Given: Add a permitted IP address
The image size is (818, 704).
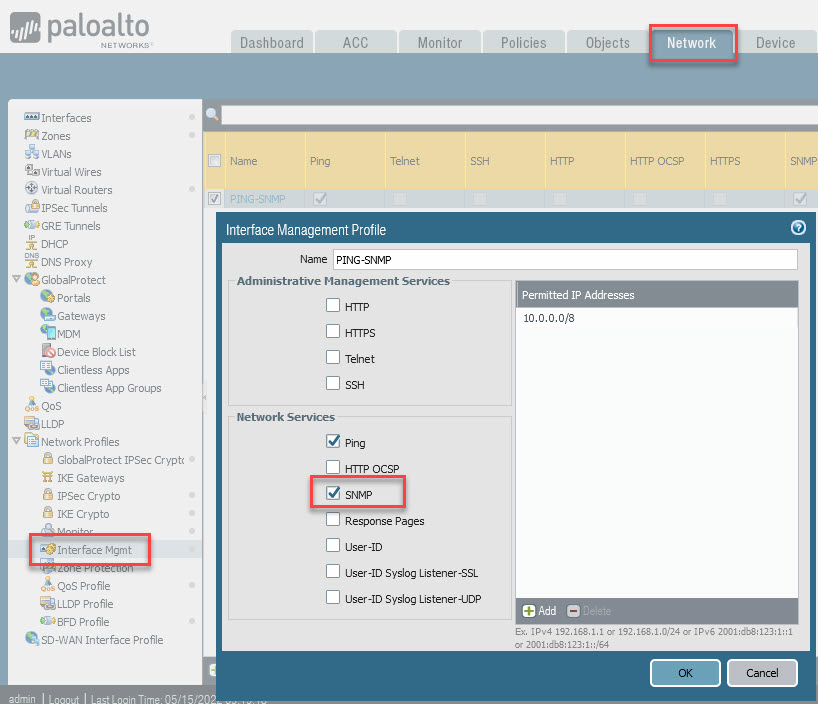Looking at the screenshot, I should 539,610.
